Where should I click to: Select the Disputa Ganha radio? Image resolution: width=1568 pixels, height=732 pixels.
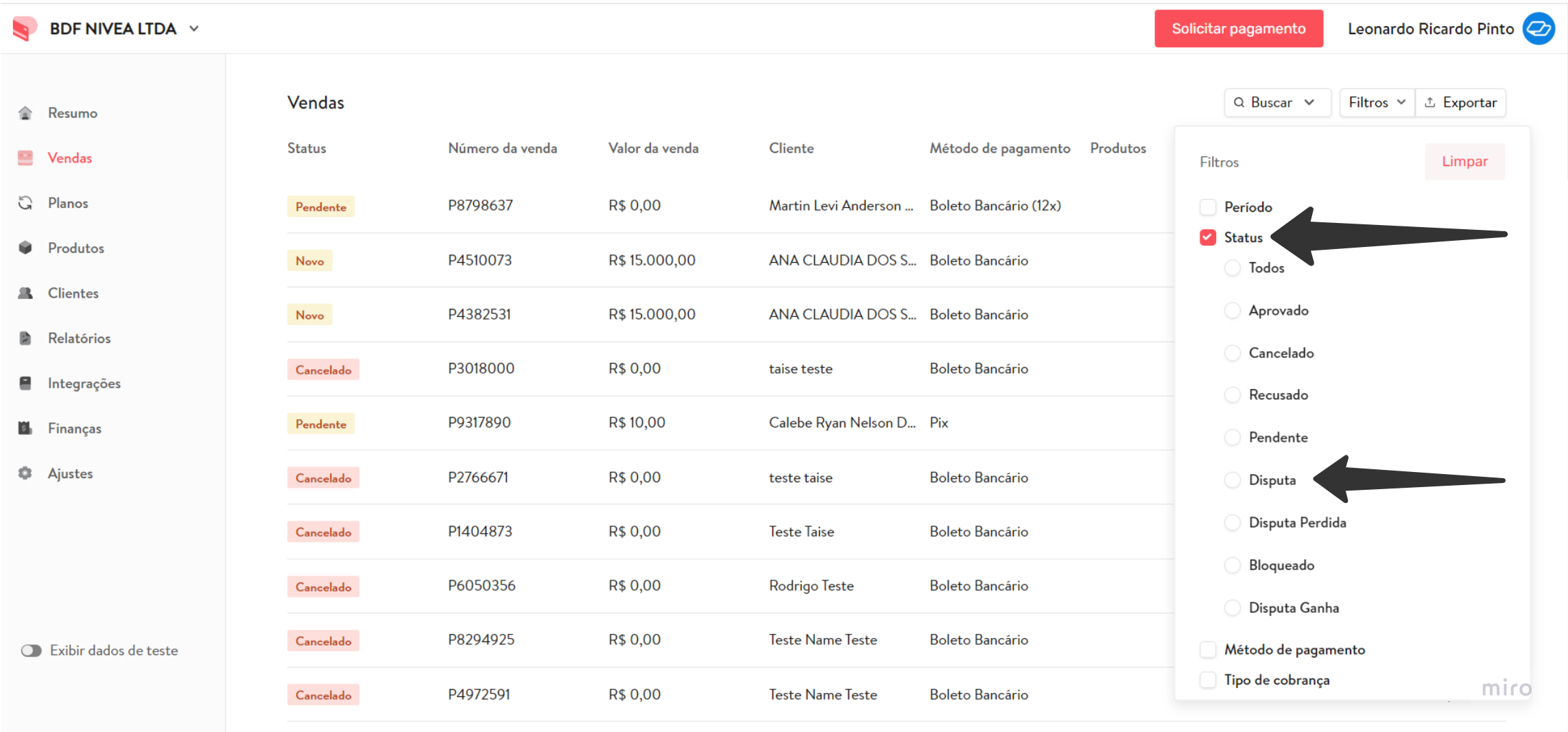pos(1233,608)
